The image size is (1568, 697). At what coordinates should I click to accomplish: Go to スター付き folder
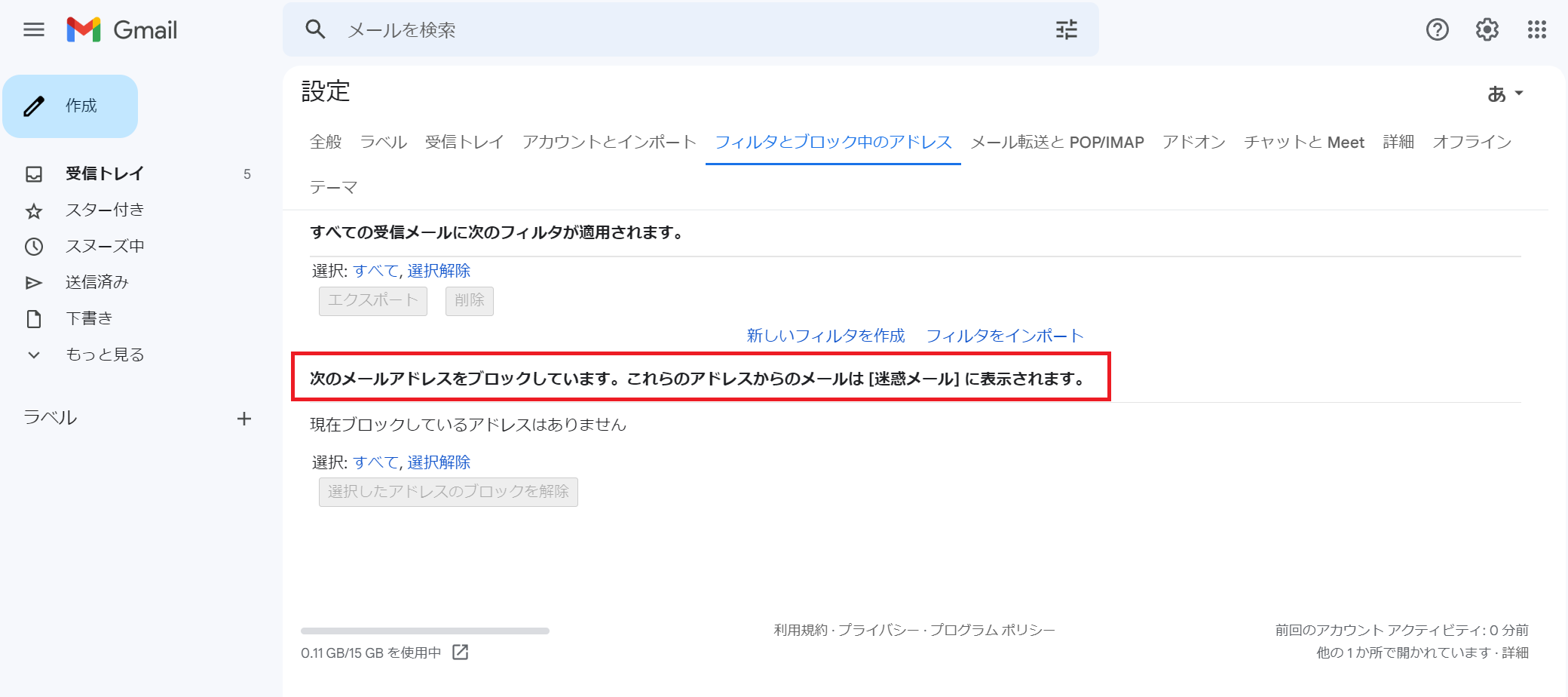104,210
